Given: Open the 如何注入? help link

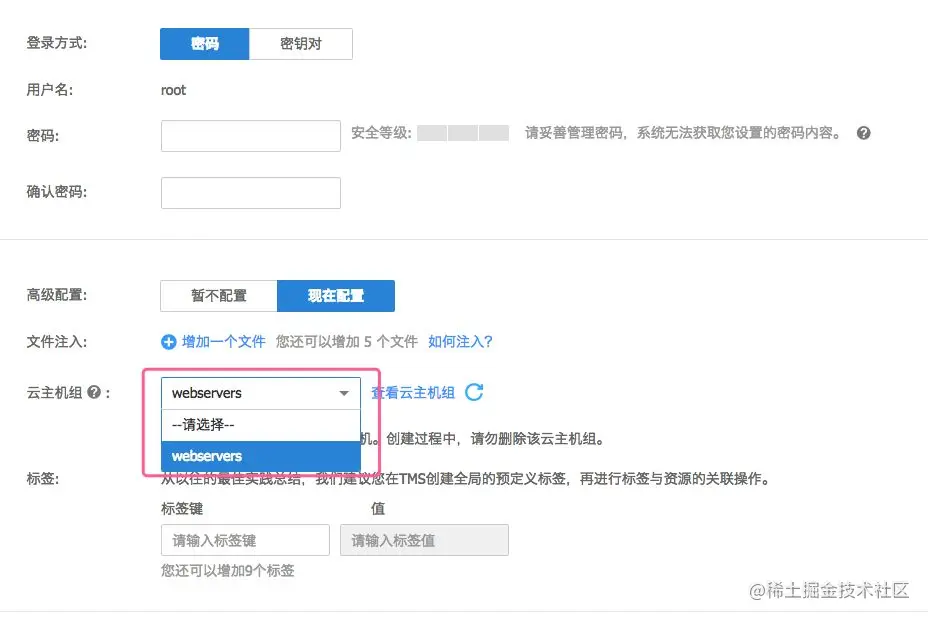Looking at the screenshot, I should click(x=460, y=342).
